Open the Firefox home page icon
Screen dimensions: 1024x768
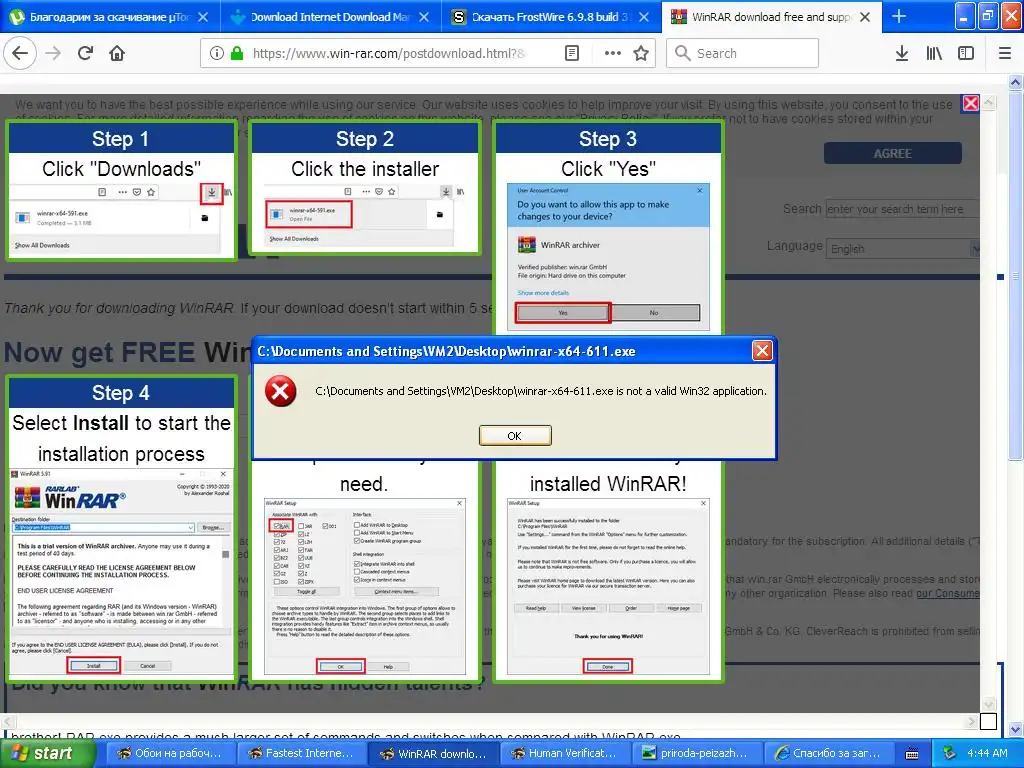[117, 53]
